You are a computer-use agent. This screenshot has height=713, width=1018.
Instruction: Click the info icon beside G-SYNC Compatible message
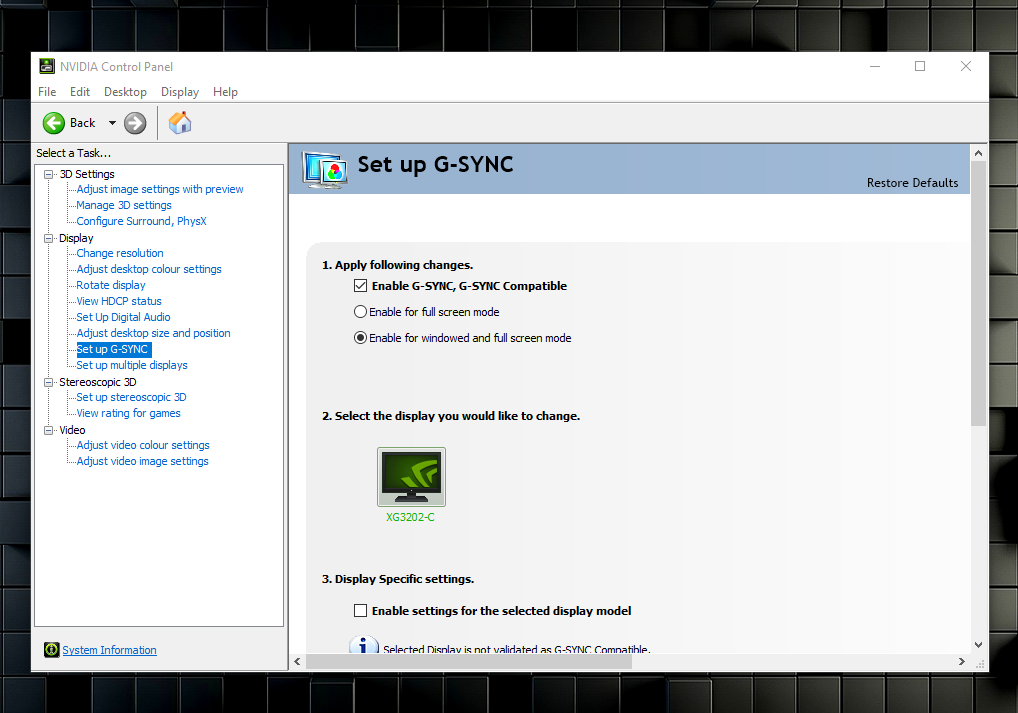(x=364, y=644)
